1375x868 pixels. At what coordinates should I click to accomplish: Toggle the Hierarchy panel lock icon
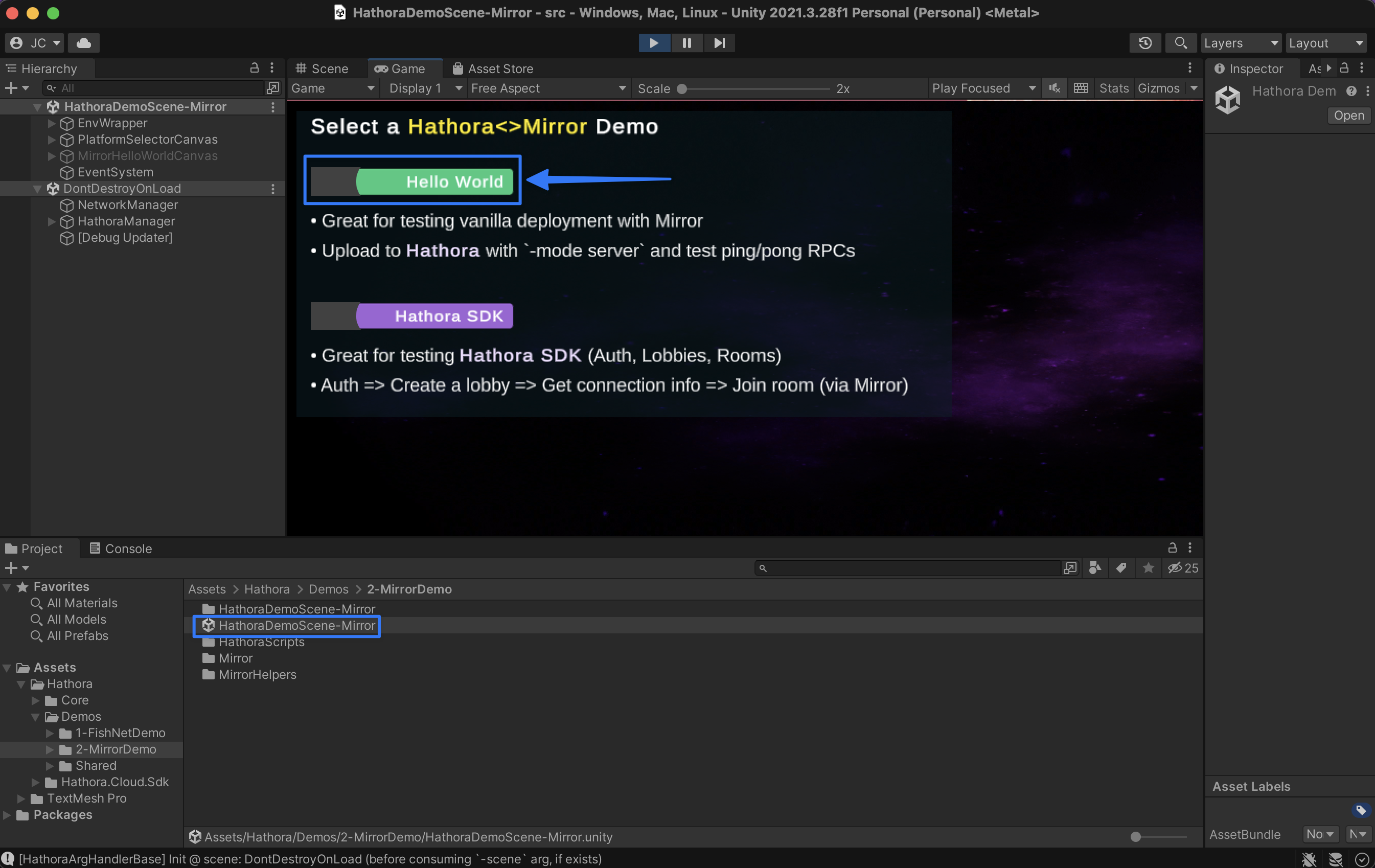click(x=255, y=68)
